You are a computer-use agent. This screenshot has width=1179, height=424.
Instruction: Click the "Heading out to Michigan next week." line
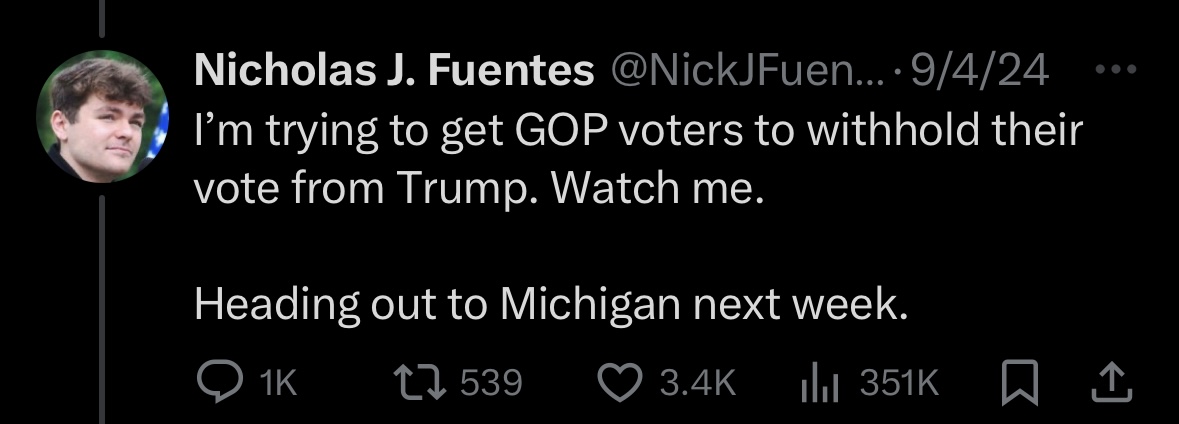coord(551,304)
